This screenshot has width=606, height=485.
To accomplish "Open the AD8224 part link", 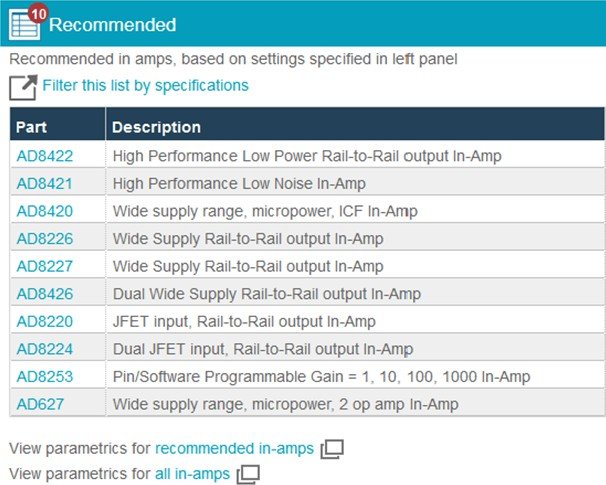I will point(45,349).
